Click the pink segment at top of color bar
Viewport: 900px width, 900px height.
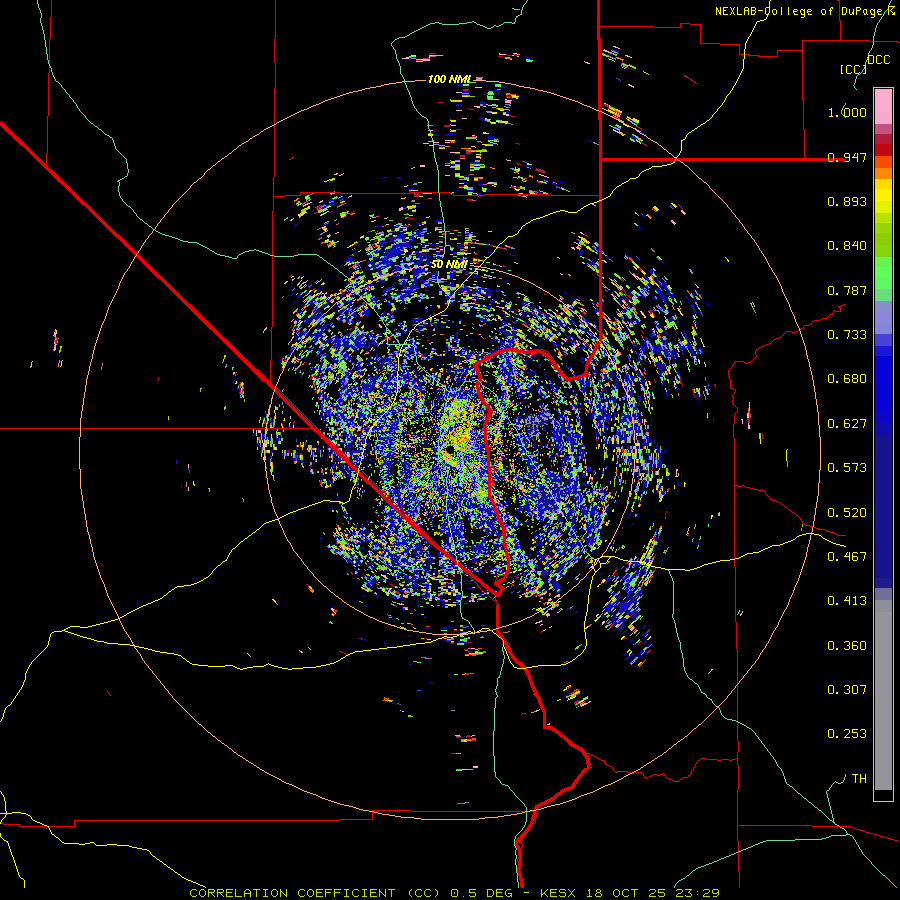click(883, 107)
